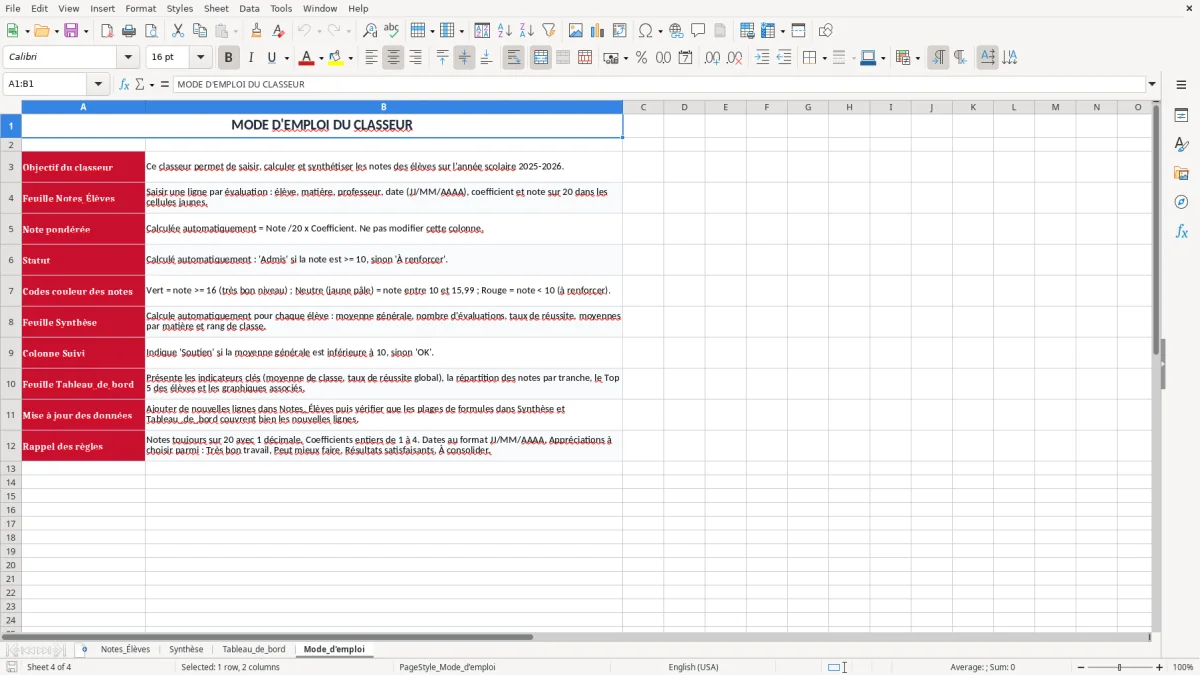Open the Font Name dropdown

pos(128,58)
